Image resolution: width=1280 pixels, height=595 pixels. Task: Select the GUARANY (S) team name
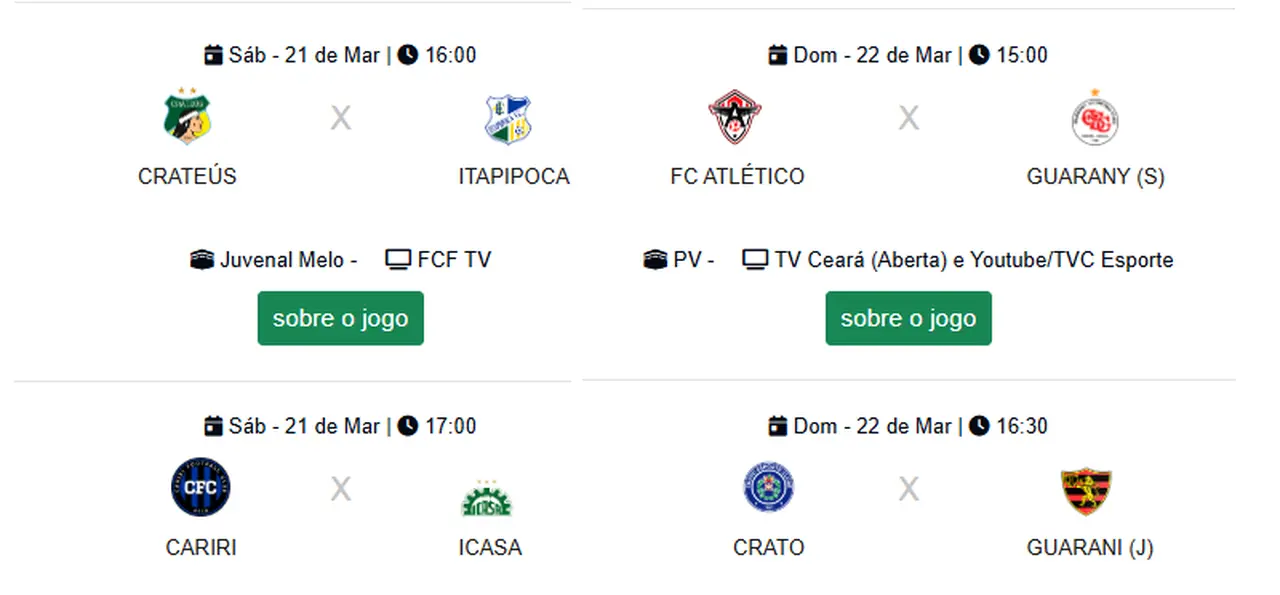(x=1095, y=176)
